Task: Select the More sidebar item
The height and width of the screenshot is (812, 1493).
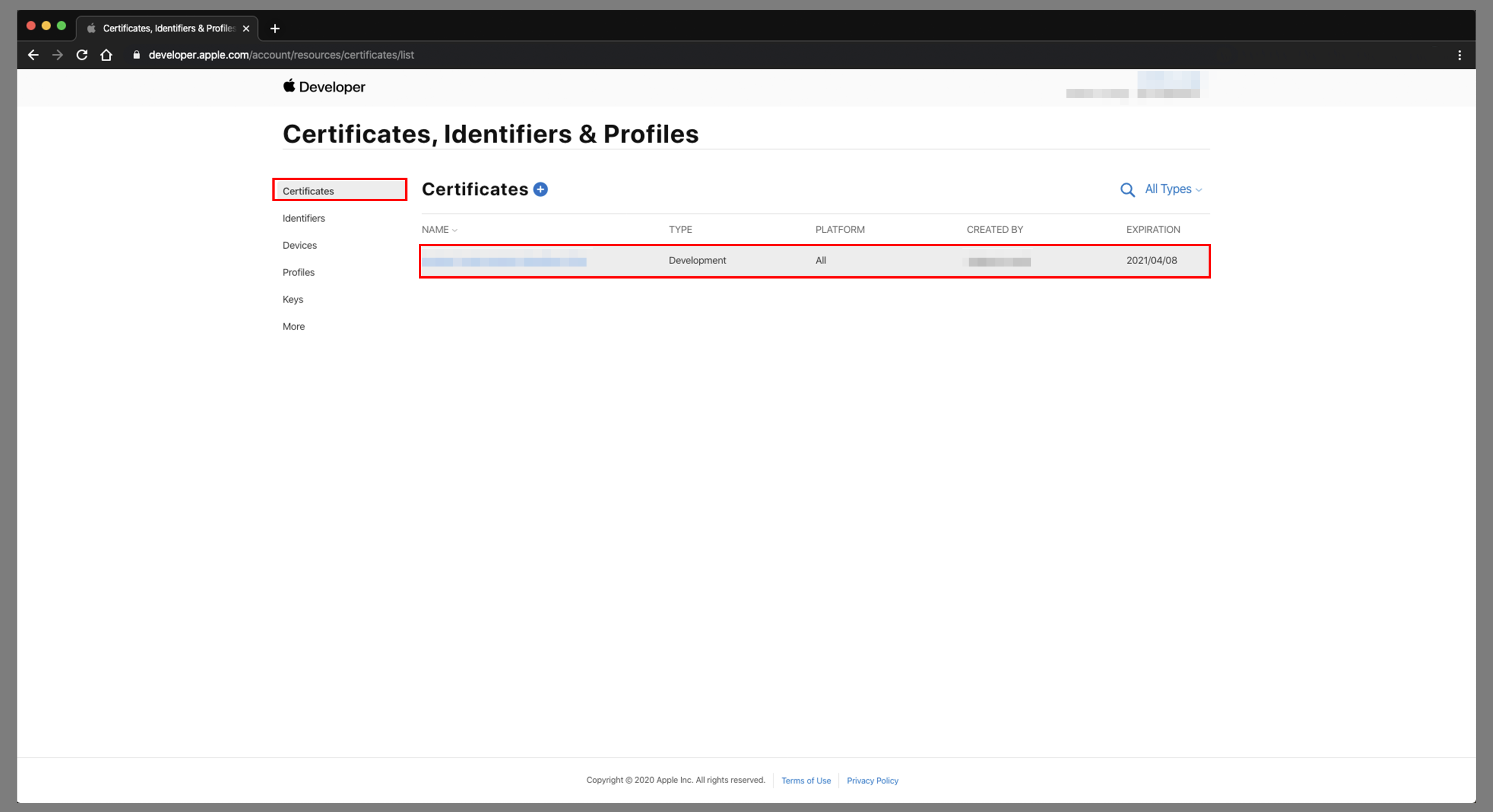Action: point(292,326)
